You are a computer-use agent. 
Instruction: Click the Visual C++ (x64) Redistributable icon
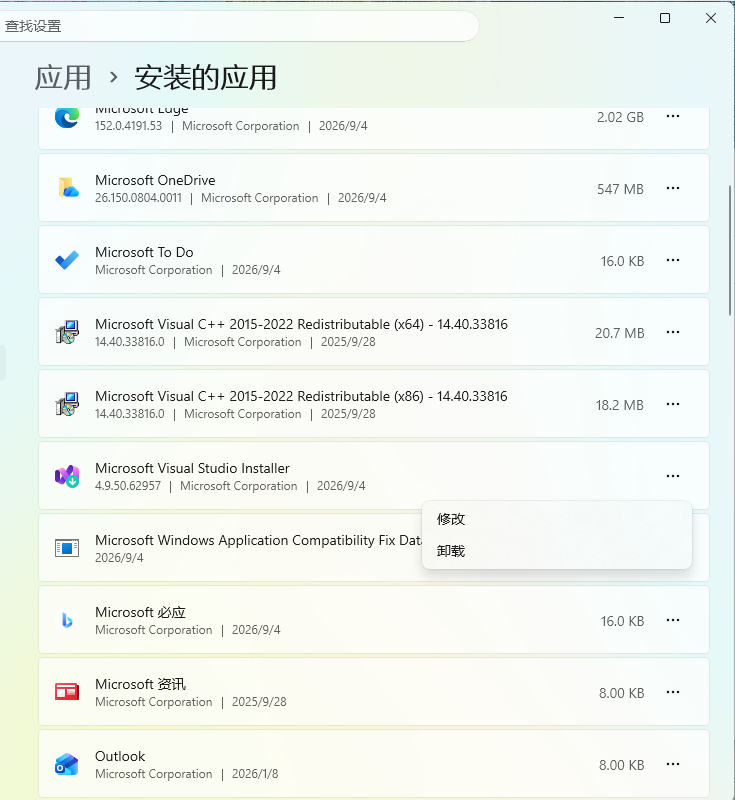(x=67, y=332)
